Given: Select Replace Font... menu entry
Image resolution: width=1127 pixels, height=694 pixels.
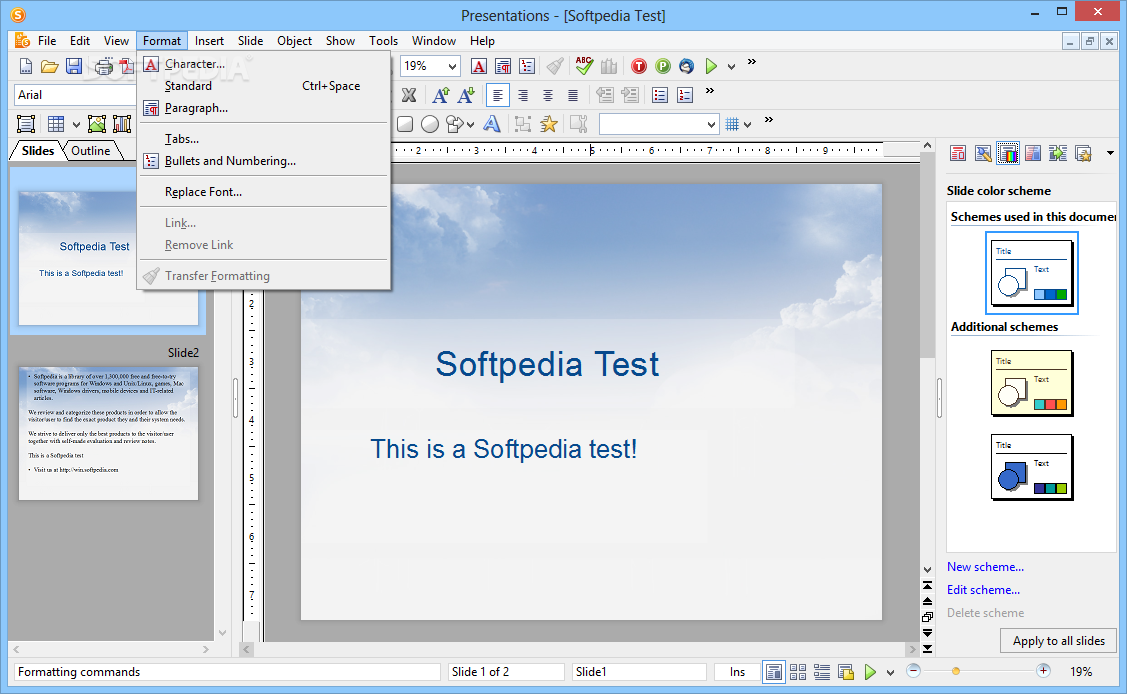Looking at the screenshot, I should pyautogui.click(x=264, y=192).
